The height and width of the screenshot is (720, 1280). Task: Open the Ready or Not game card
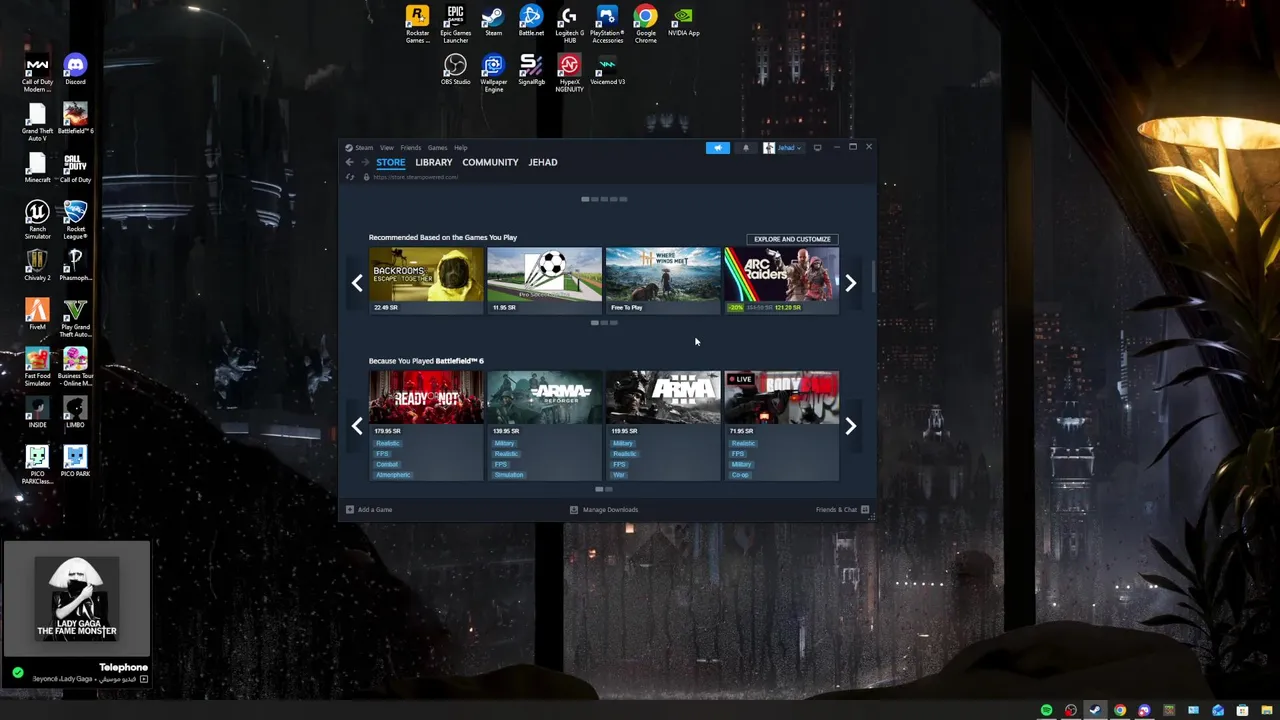click(426, 426)
